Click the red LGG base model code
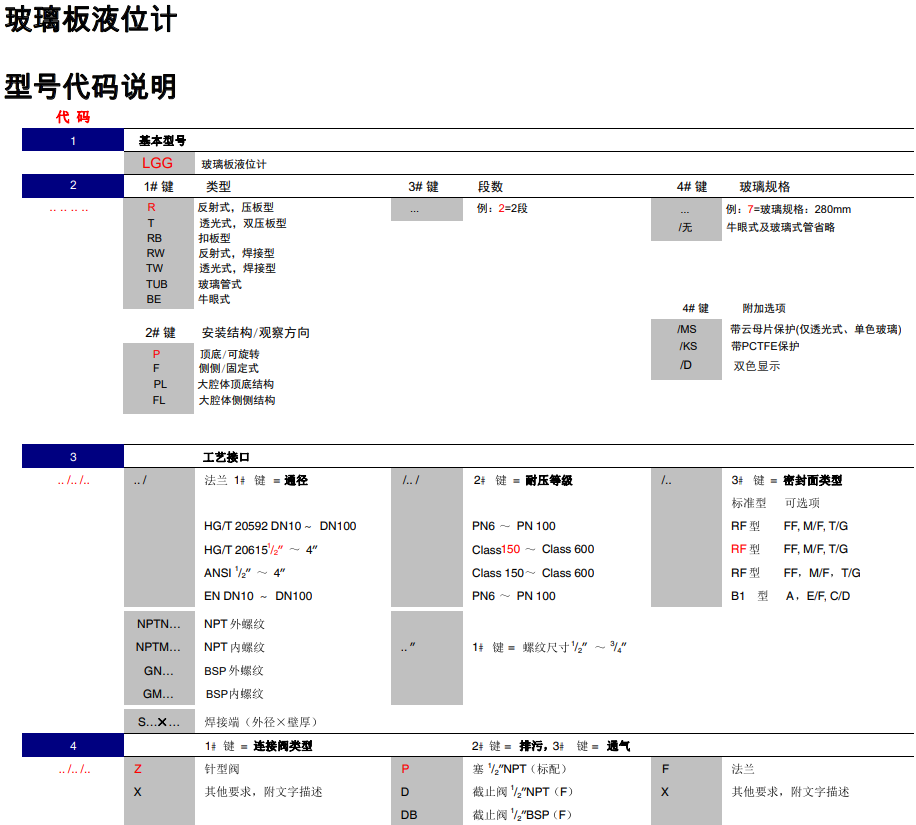The image size is (916, 825). coord(157,163)
